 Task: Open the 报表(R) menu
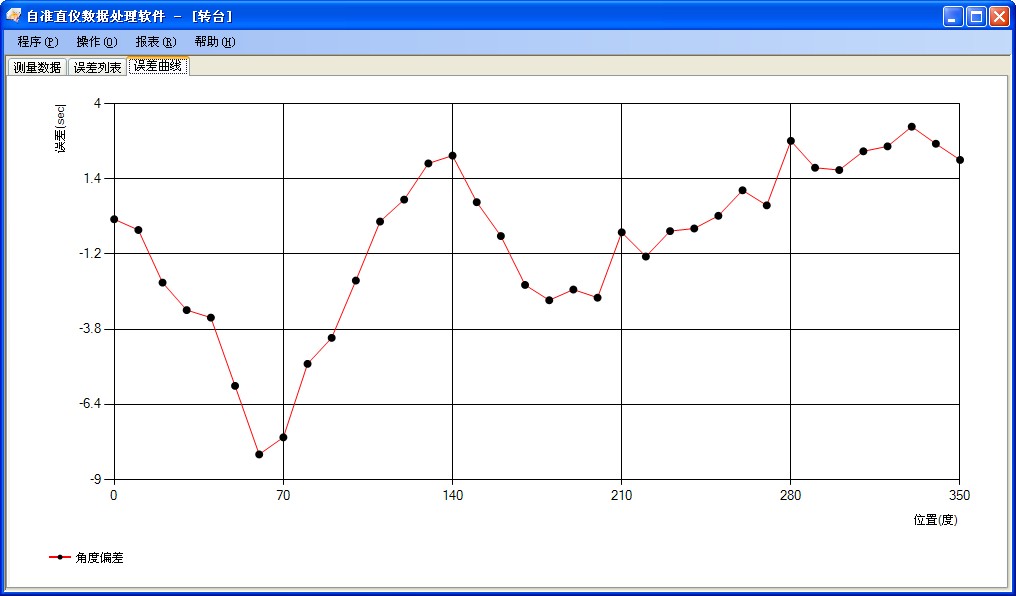[x=155, y=42]
